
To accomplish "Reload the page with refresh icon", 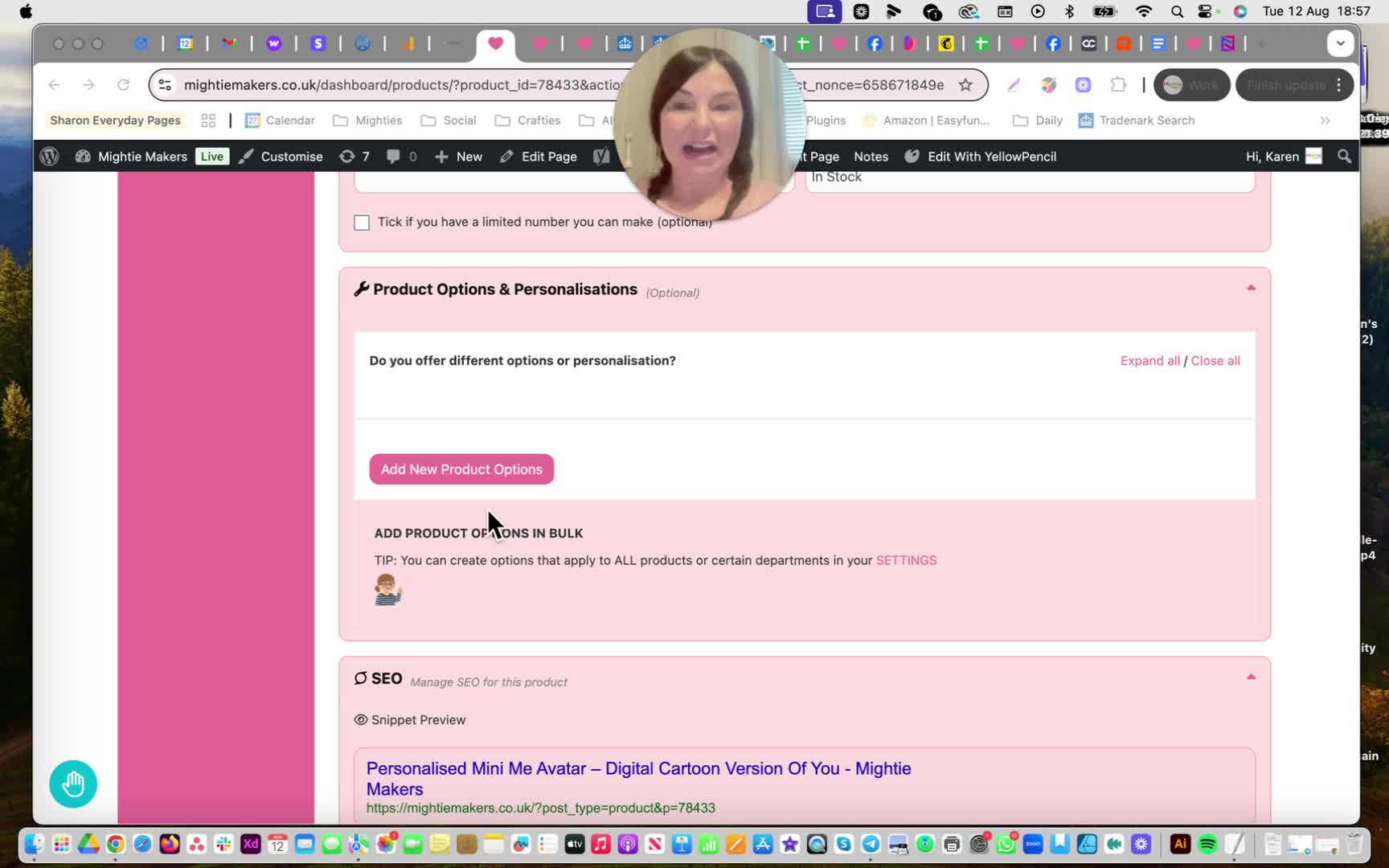I will coord(123,84).
